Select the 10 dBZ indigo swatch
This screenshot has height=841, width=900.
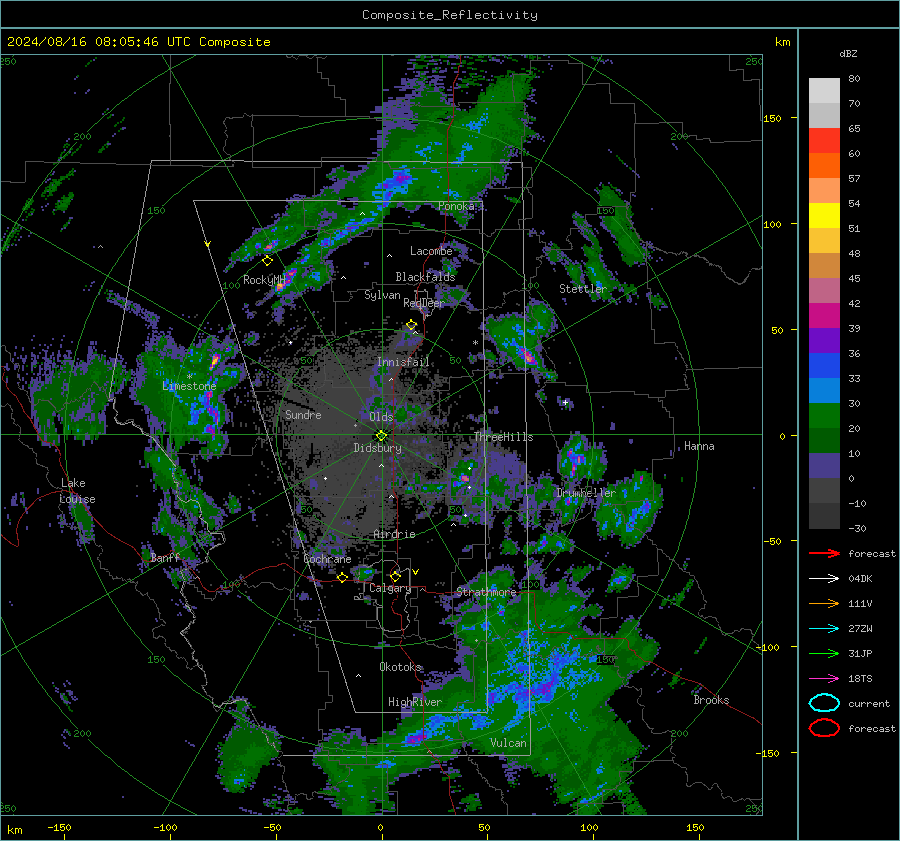(824, 466)
